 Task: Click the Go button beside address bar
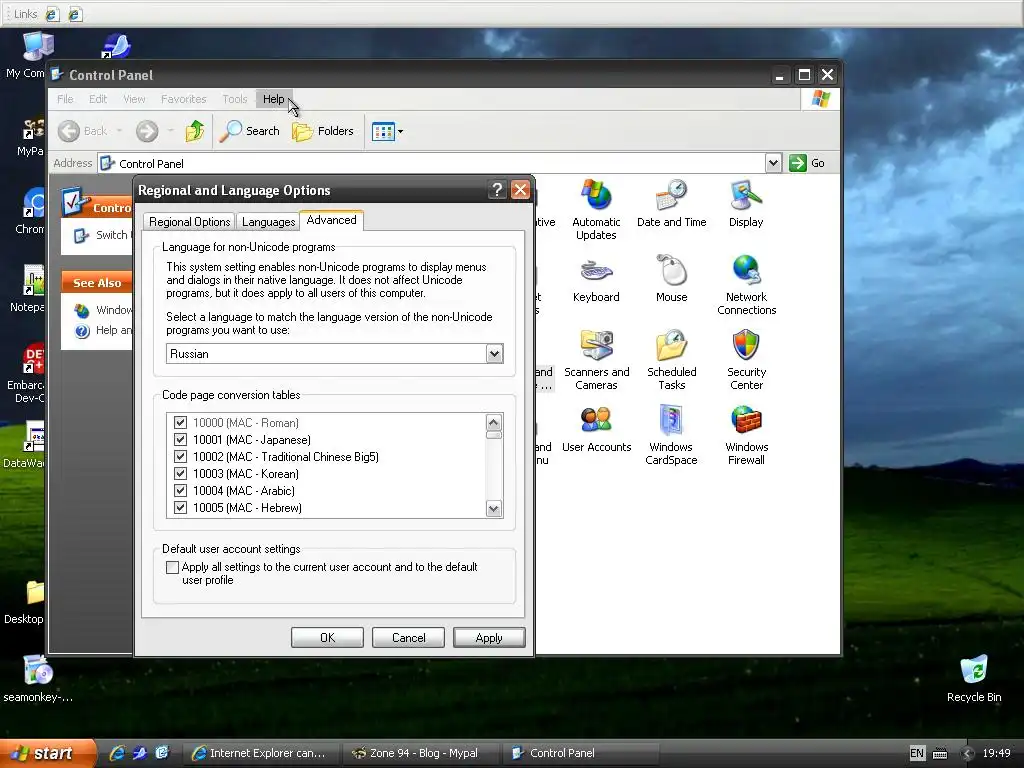[808, 163]
